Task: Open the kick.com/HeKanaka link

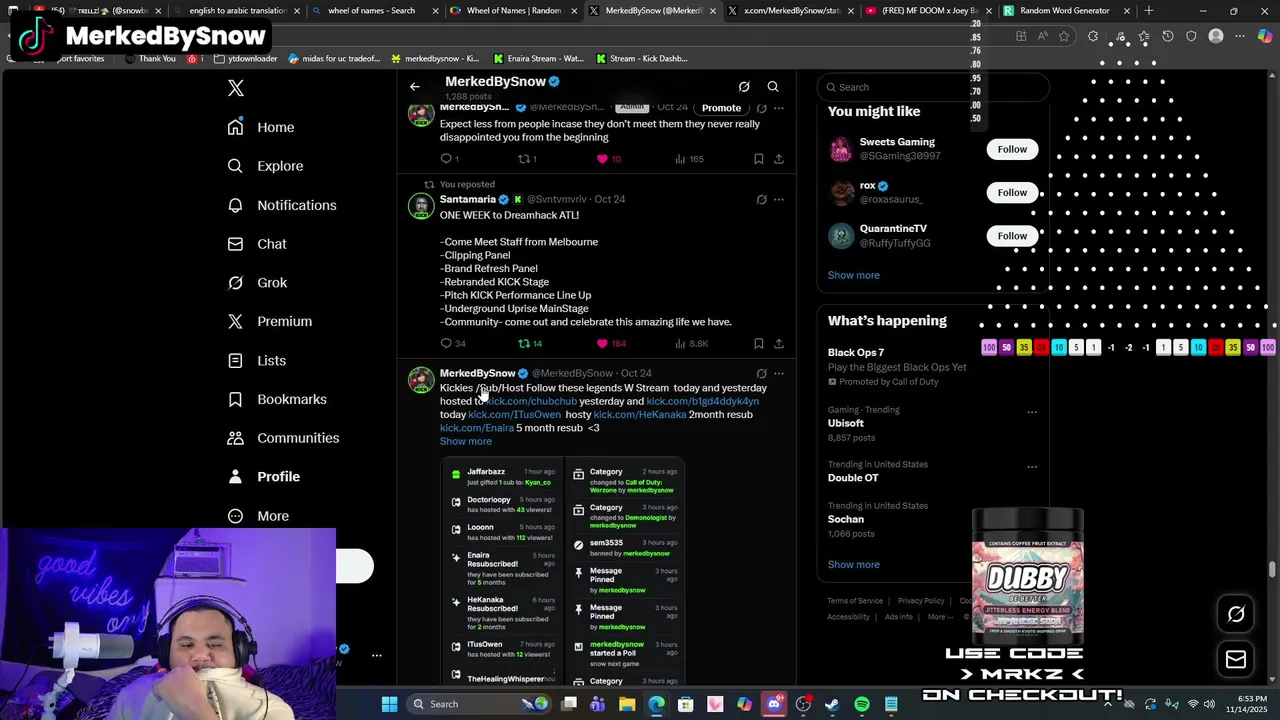Action: (x=640, y=414)
